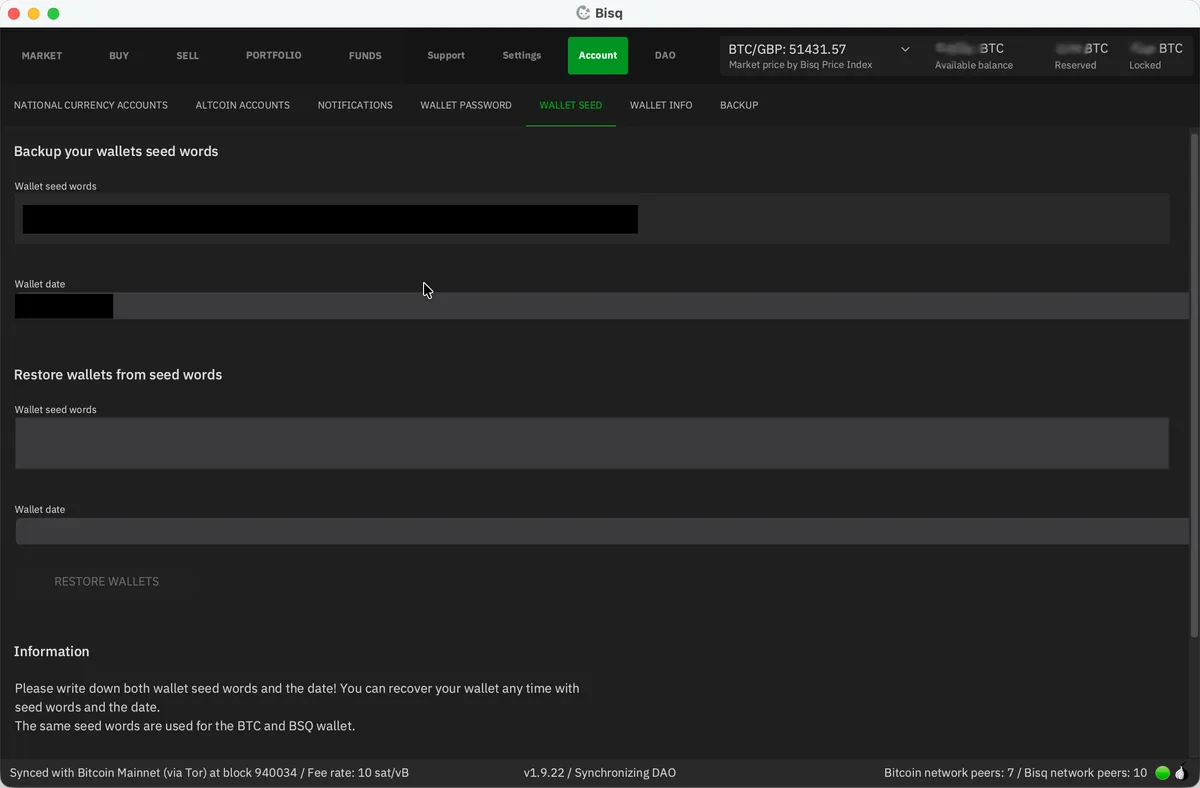This screenshot has height=788, width=1200.
Task: Switch to Altcoin Accounts tab
Action: click(x=243, y=105)
